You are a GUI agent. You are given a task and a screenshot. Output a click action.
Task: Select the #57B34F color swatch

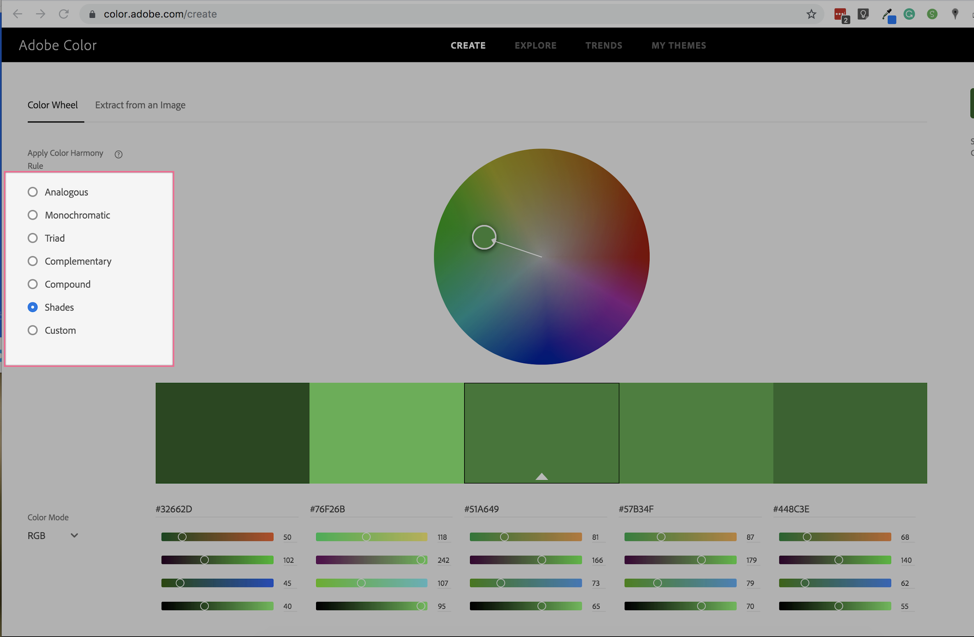[x=696, y=433]
